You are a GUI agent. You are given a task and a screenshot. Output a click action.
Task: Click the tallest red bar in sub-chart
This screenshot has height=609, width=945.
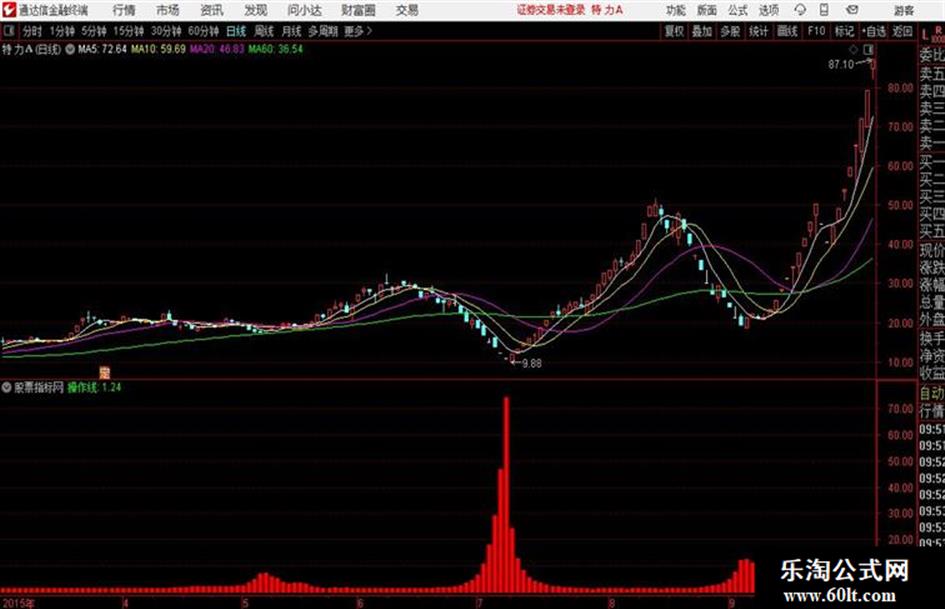(506, 494)
